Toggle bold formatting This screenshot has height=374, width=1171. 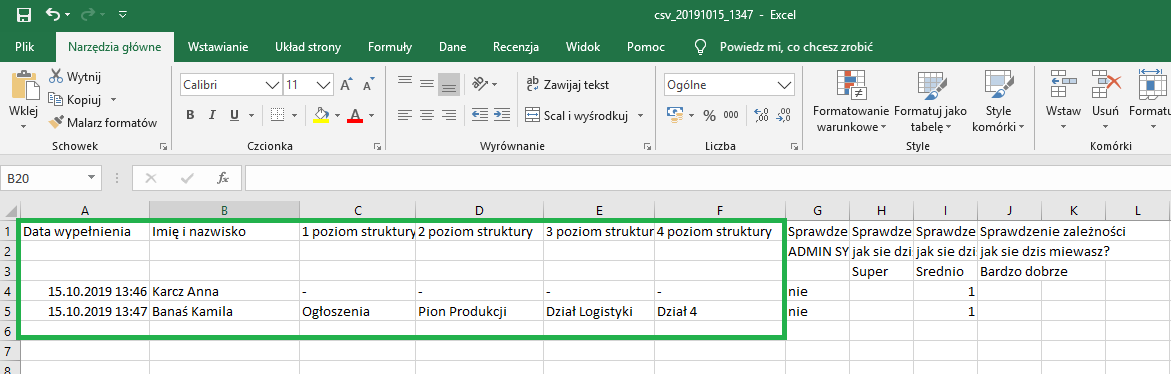[190, 115]
